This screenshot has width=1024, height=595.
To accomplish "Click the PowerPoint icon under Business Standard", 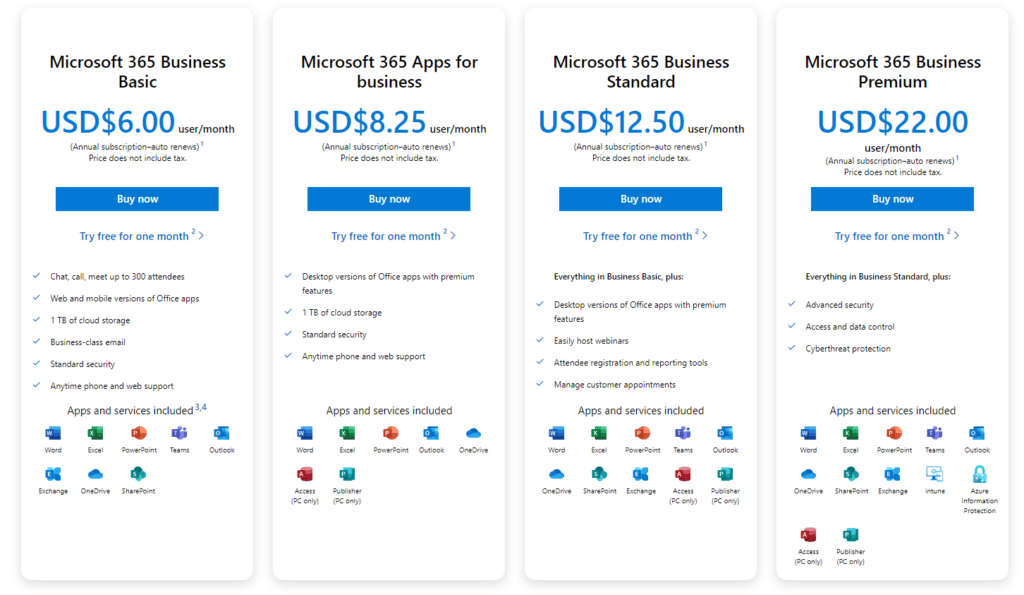I will 642,434.
